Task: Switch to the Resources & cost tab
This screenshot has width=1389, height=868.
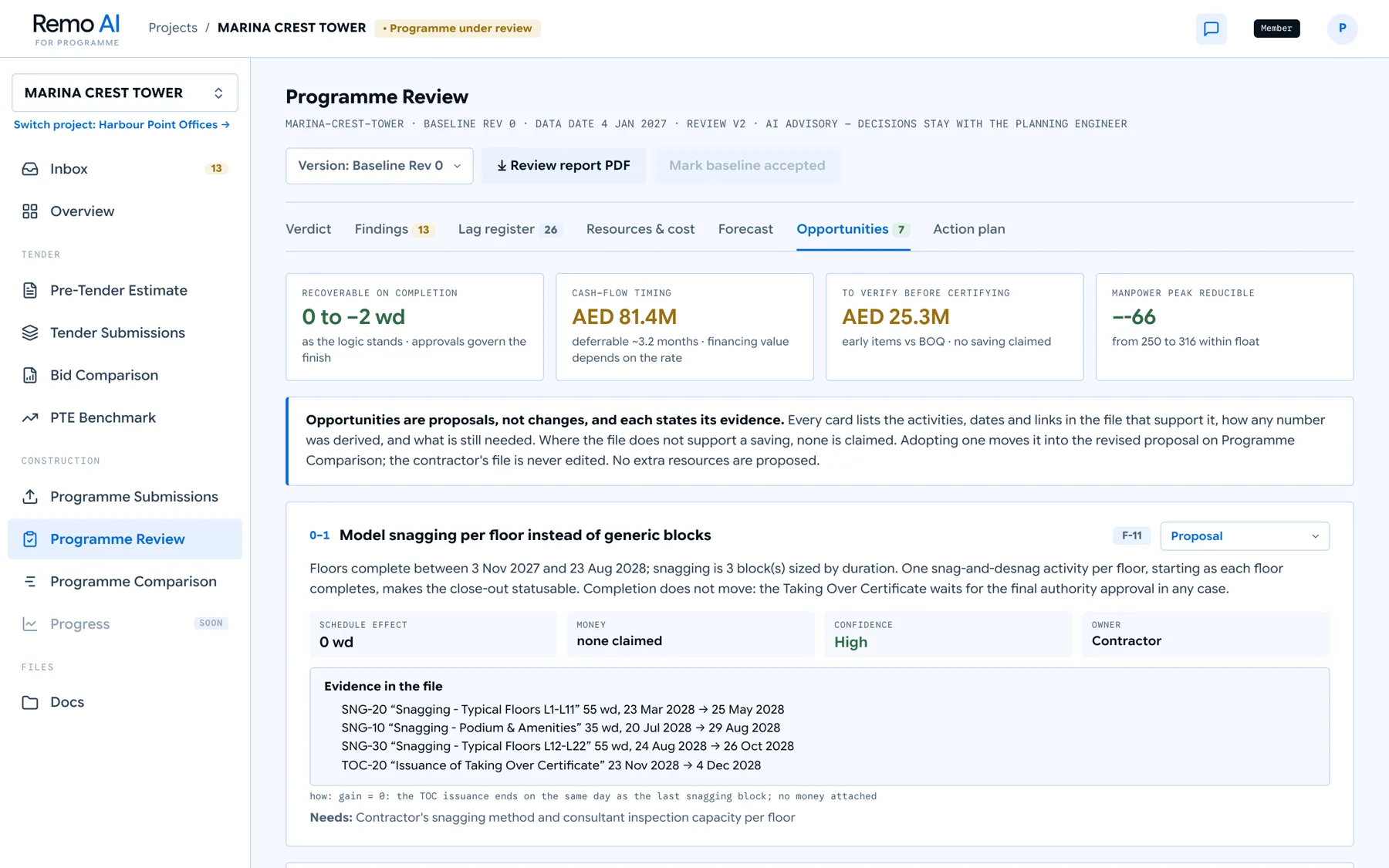Action: [640, 229]
